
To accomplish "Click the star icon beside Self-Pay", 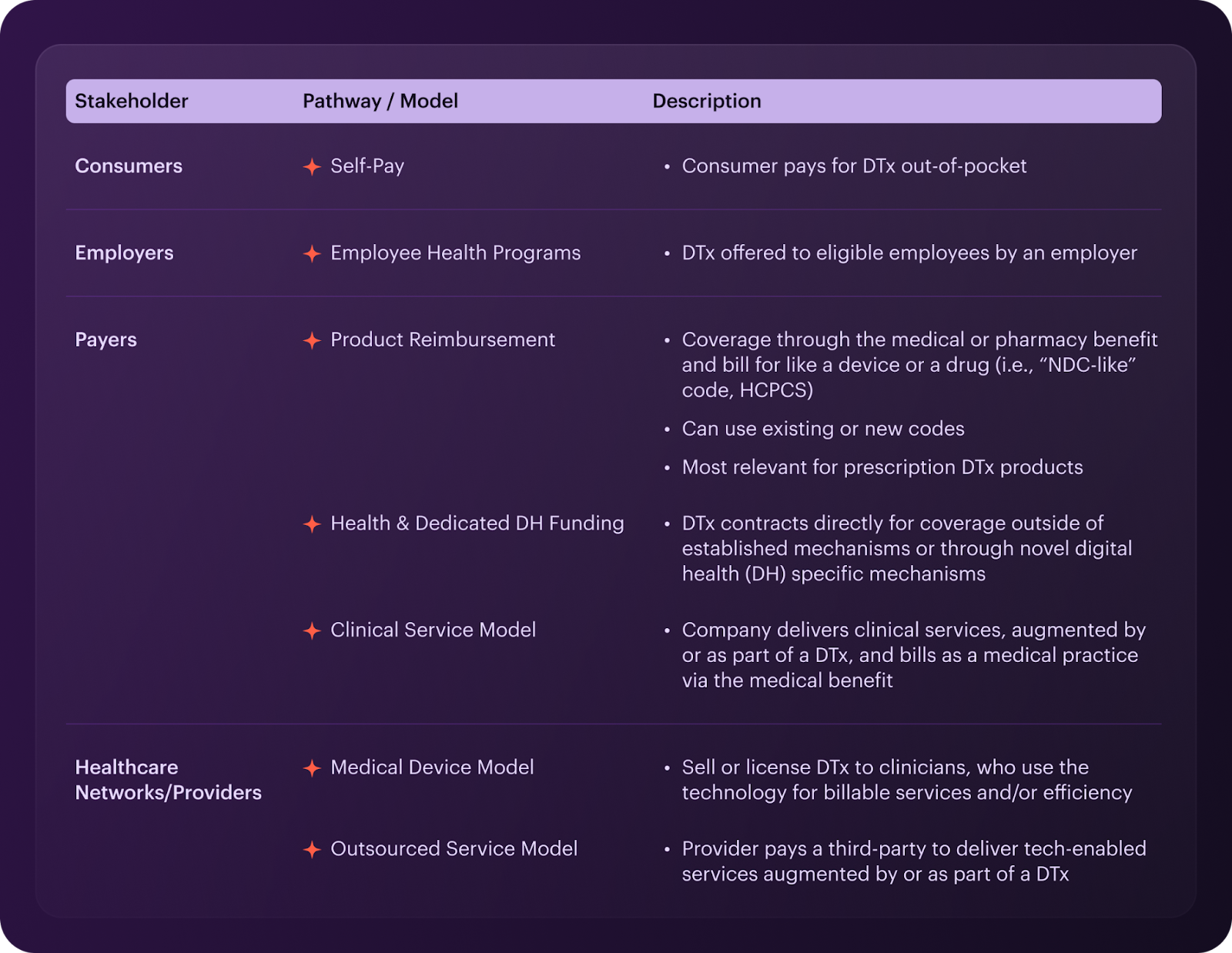I will 312,167.
